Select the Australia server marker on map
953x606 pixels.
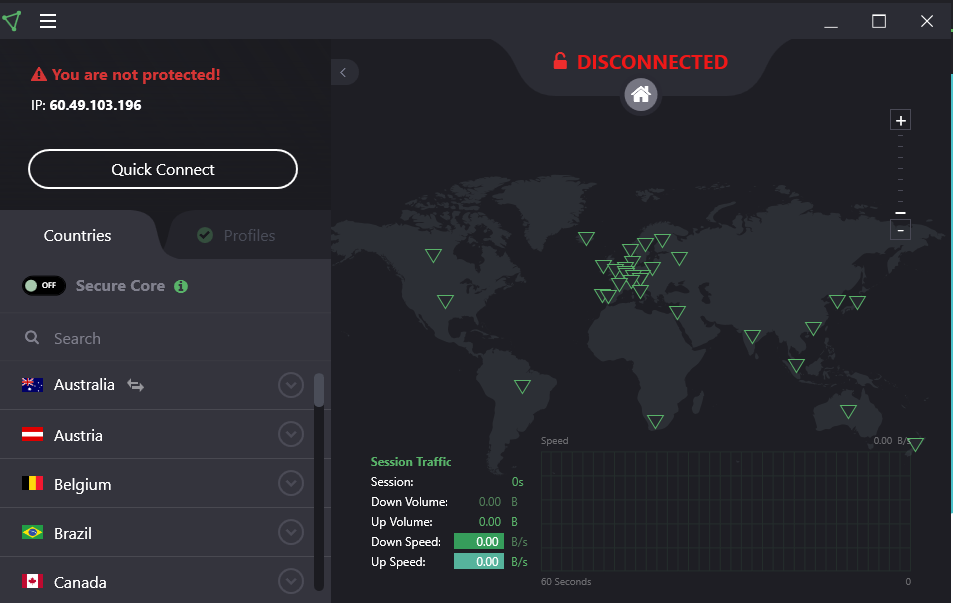(x=848, y=411)
